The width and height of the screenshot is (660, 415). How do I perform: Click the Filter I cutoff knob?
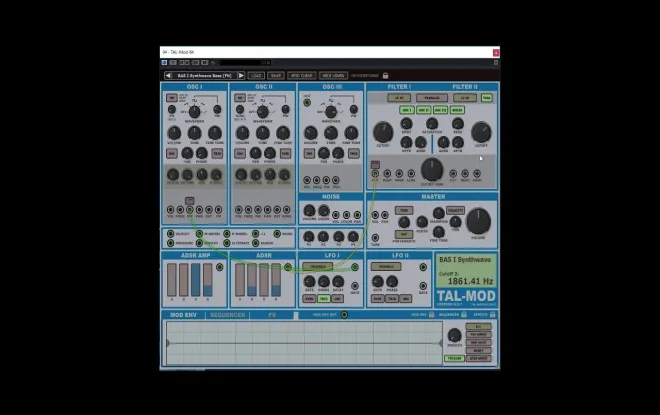(x=383, y=132)
